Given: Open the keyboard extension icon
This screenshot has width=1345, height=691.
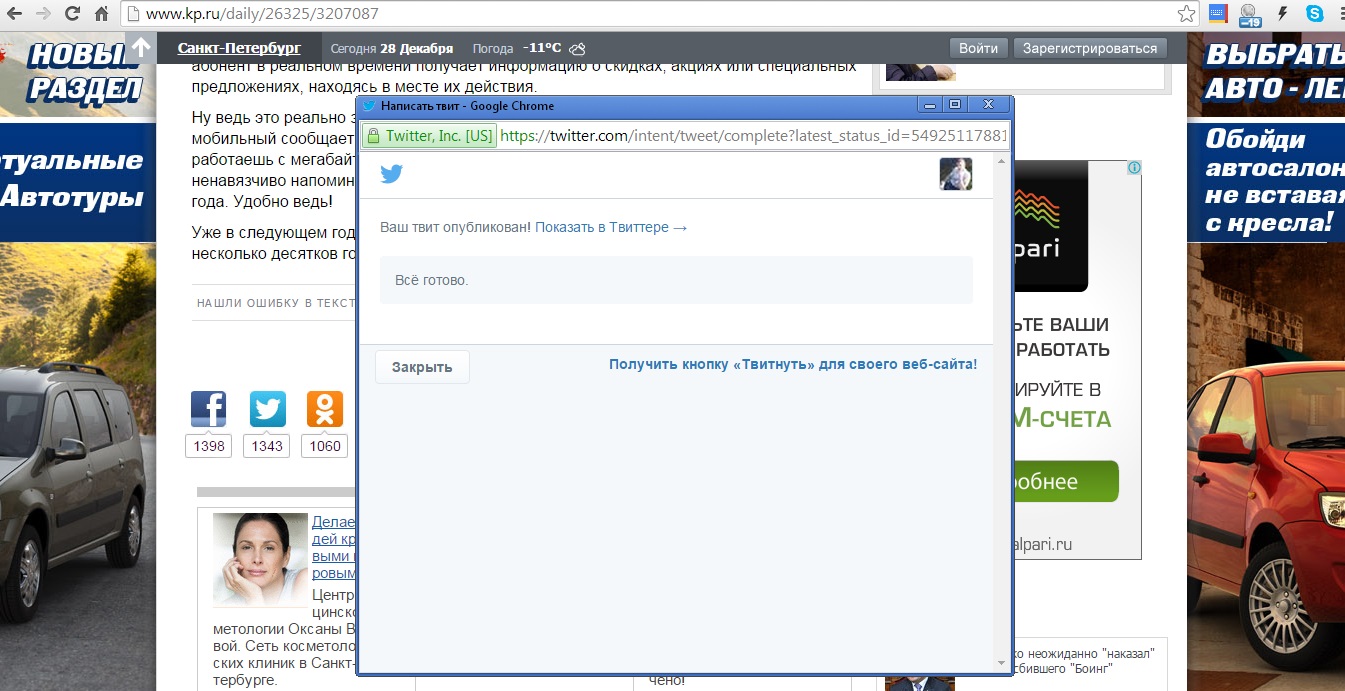Looking at the screenshot, I should [x=1218, y=14].
